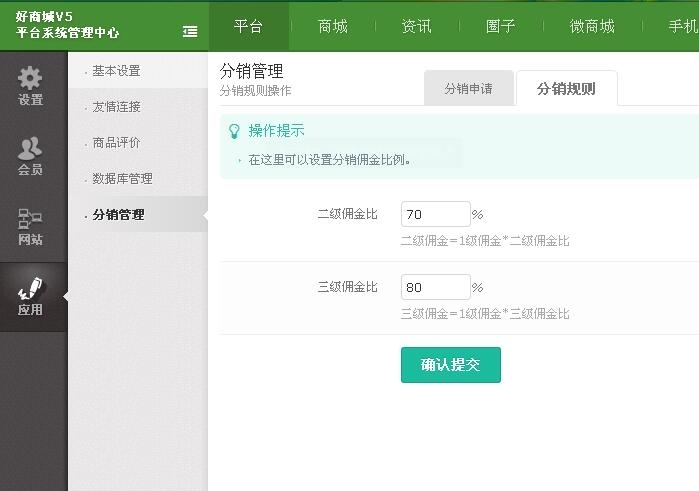Screen dimensions: 699x491
Task: Switch to the 微商城 top menu
Action: pyautogui.click(x=592, y=26)
